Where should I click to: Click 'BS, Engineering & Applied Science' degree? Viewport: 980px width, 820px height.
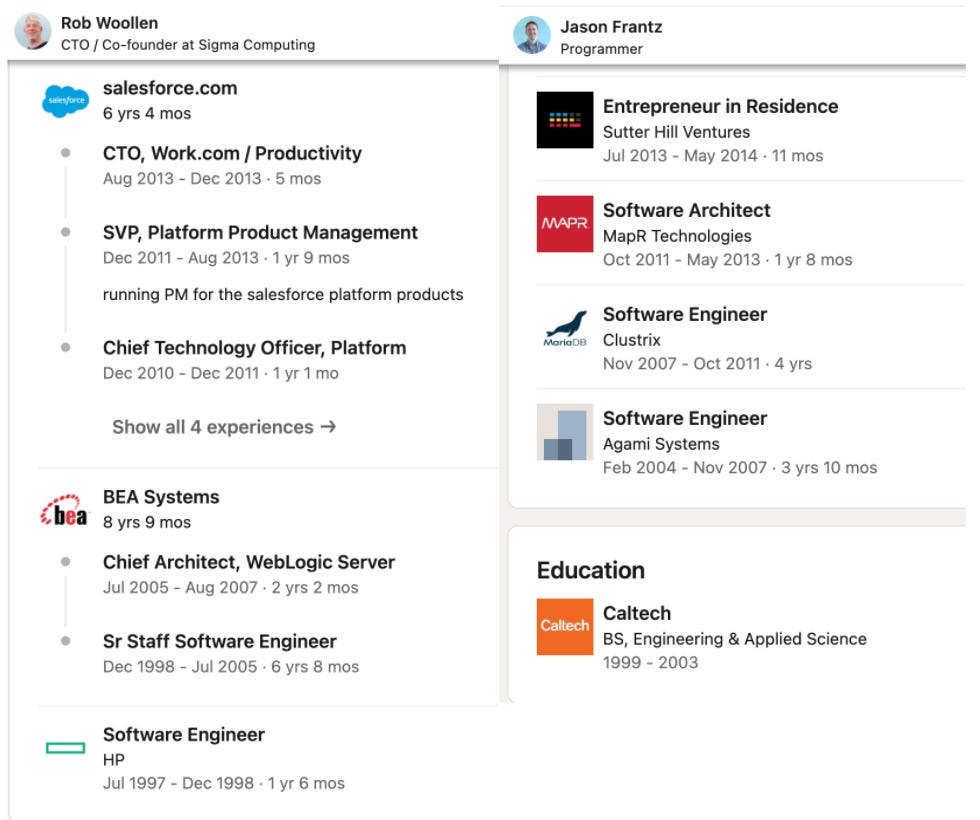click(734, 639)
